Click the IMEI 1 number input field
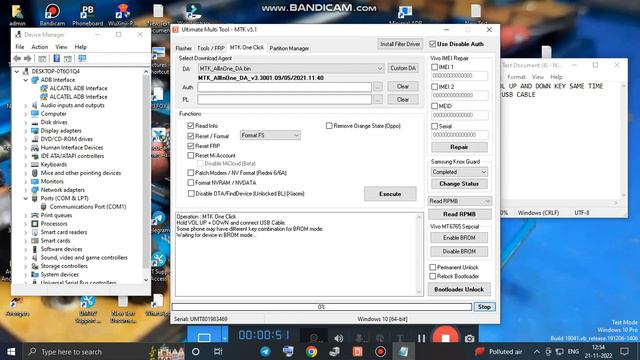The height and width of the screenshot is (360, 640). [x=459, y=76]
